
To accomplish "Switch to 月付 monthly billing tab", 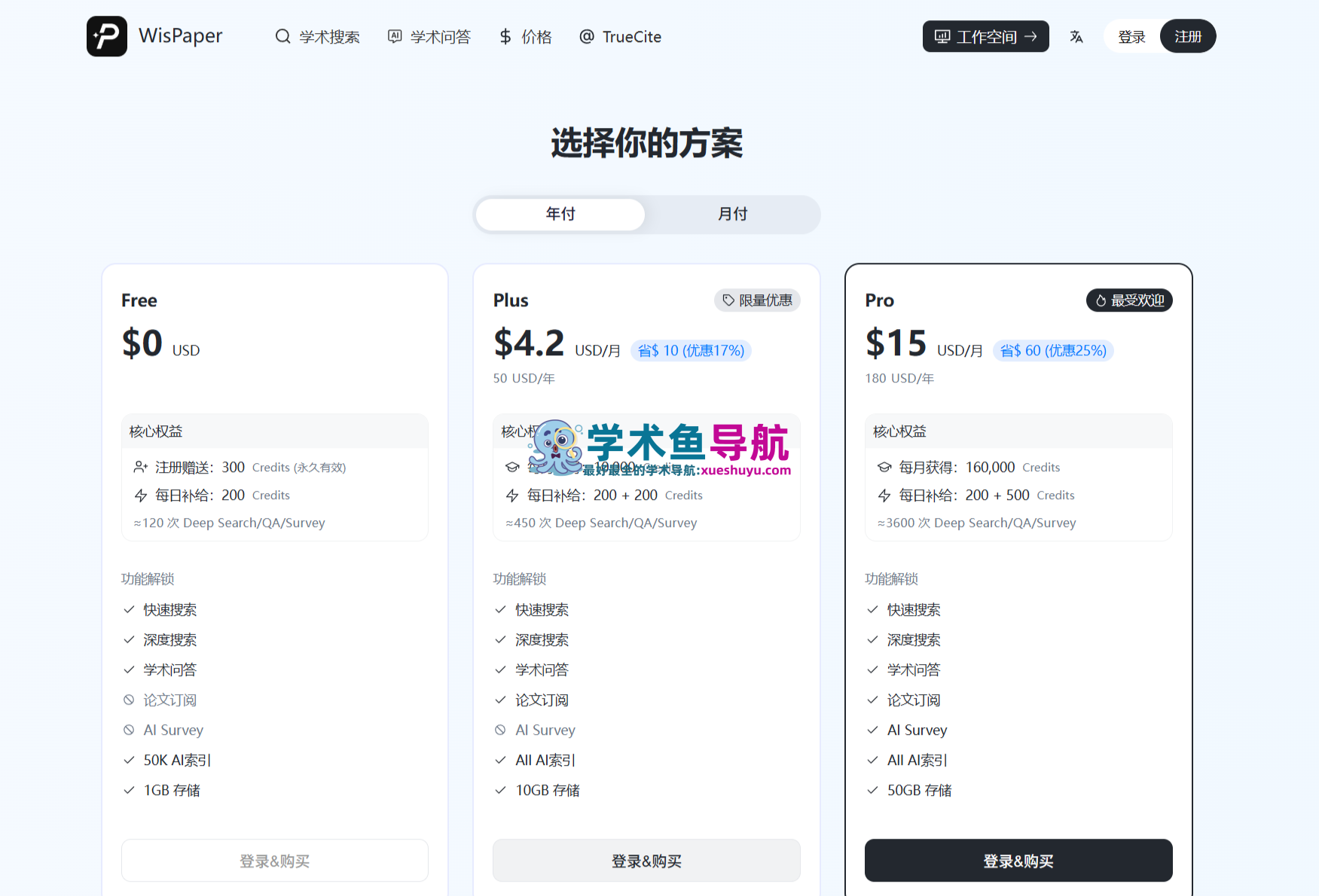I will coord(732,214).
